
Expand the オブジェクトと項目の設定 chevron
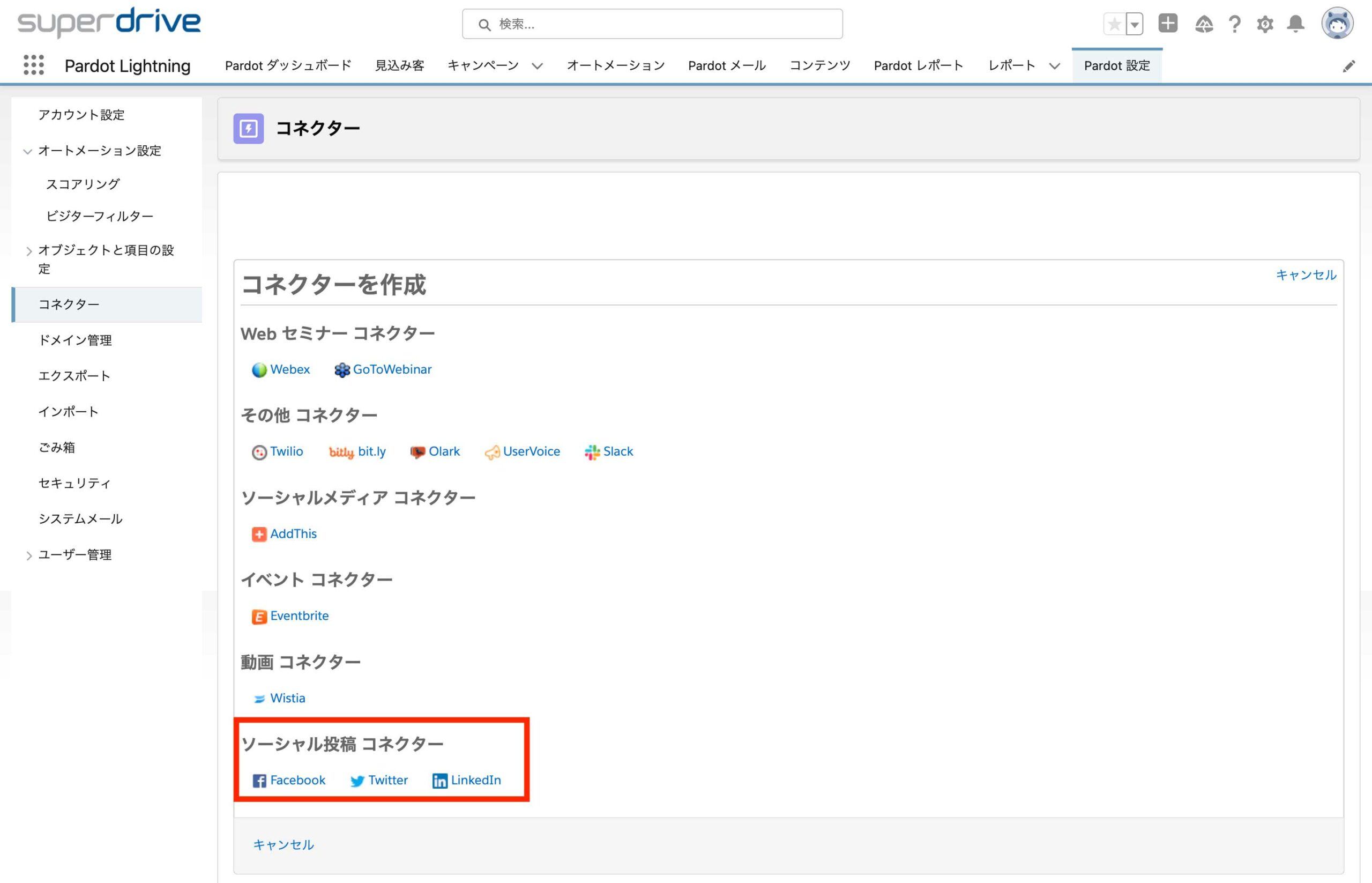pyautogui.click(x=28, y=251)
